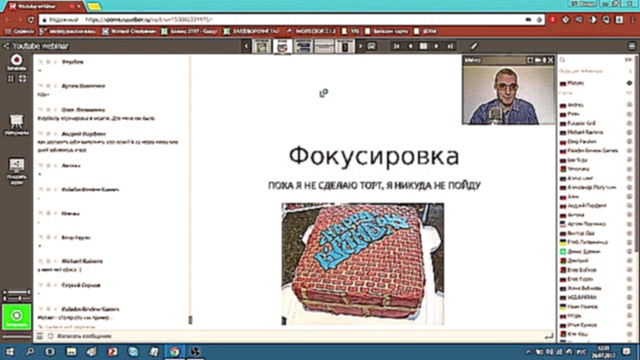Viewport: 640px width, 360px height.
Task: Click the search icon in the participants panel
Action: (x=562, y=60)
